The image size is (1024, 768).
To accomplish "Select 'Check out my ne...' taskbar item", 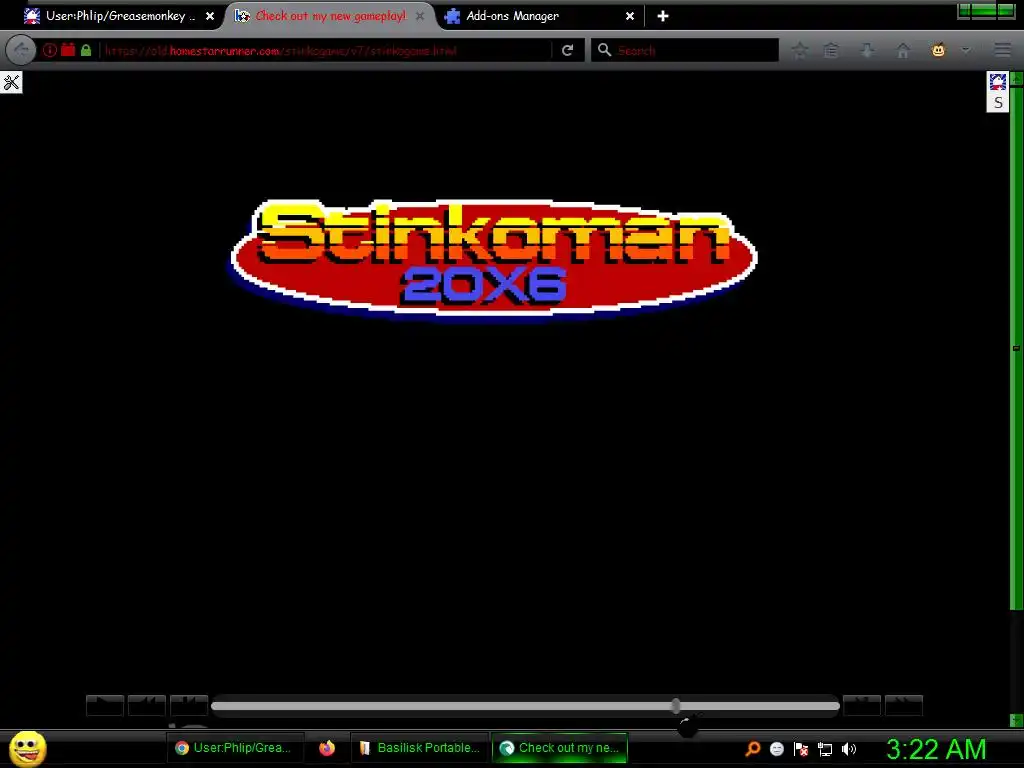I will (560, 748).
